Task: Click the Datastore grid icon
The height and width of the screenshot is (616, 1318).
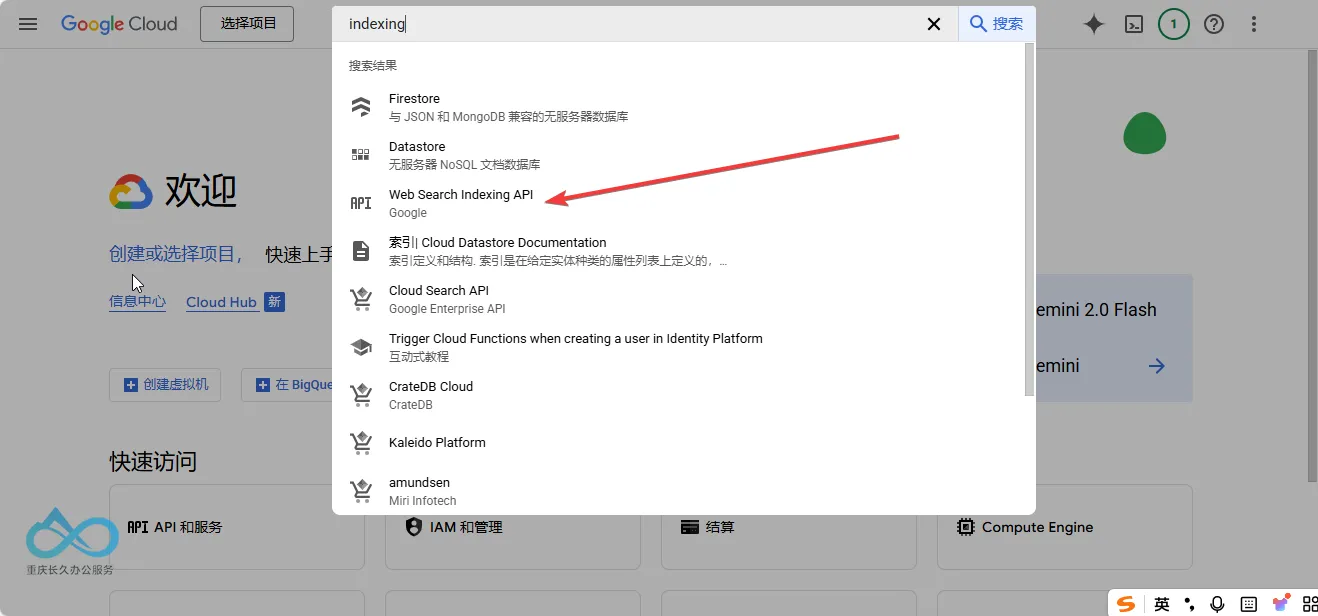Action: 361,155
